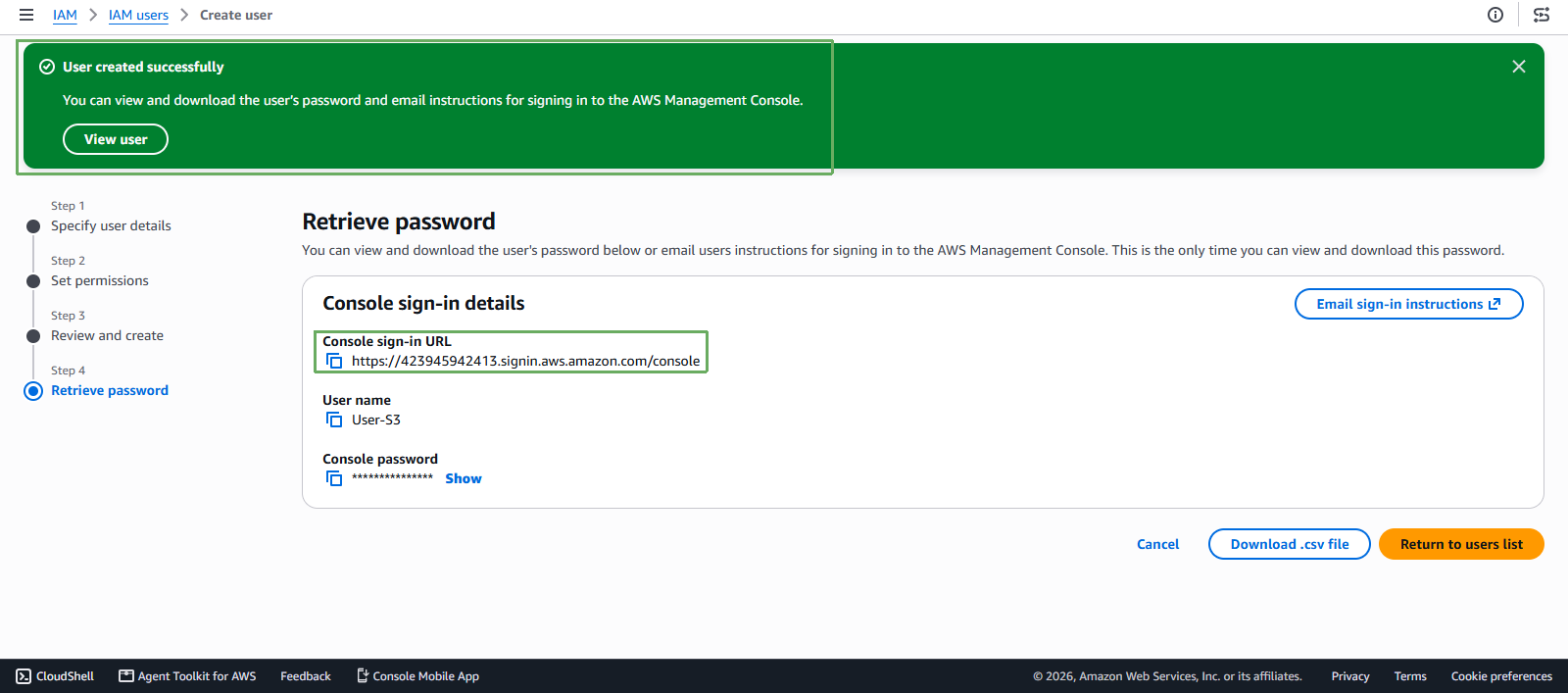The image size is (1568, 693).
Task: Open Cookie preferences
Action: 1501,676
